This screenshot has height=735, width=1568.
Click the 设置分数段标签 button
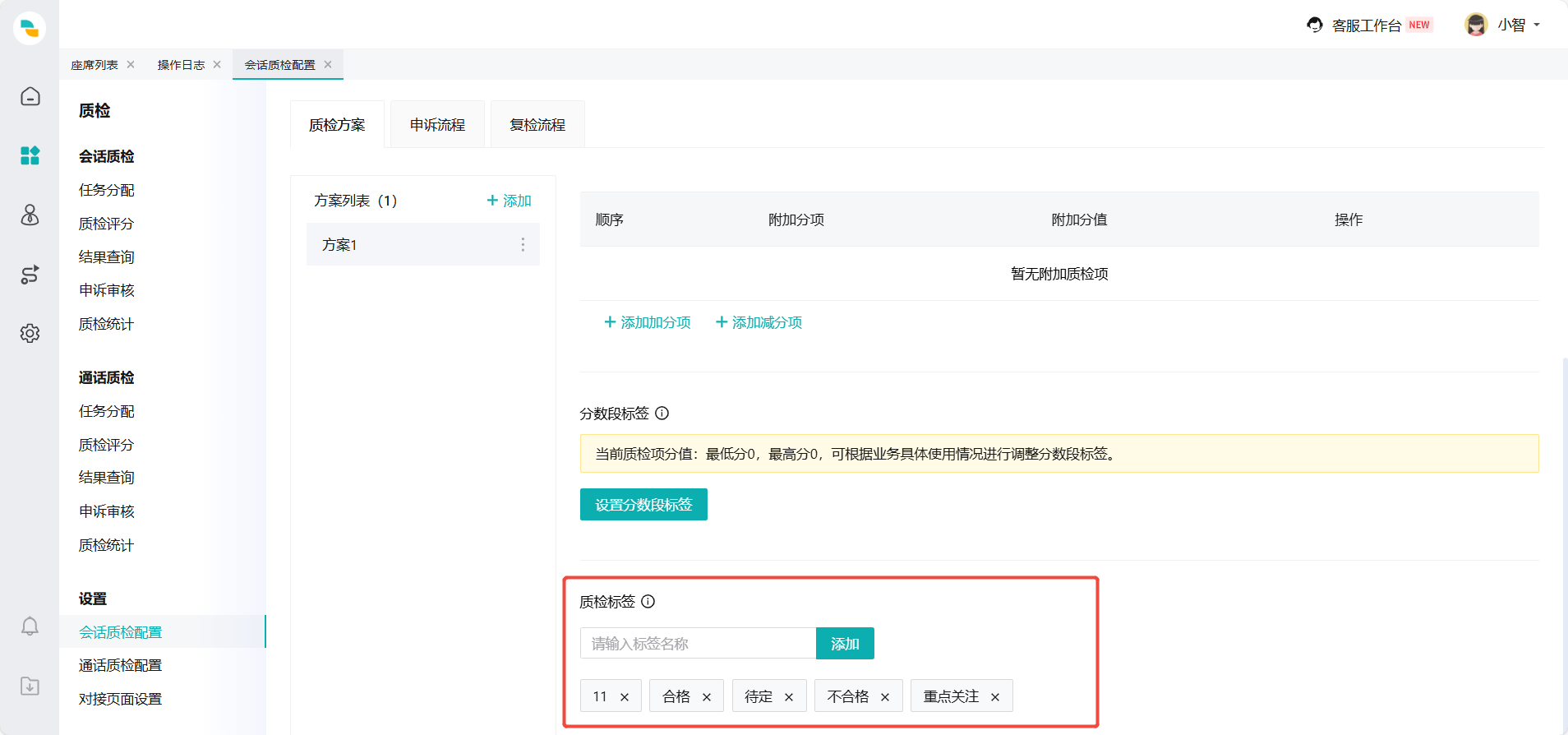tap(643, 505)
